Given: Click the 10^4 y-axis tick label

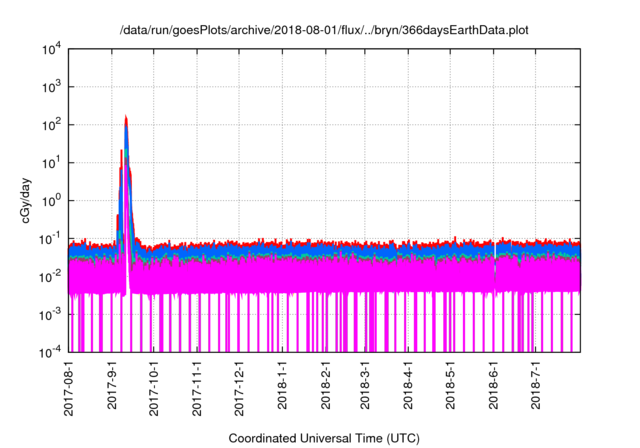Looking at the screenshot, I should click(x=51, y=49).
